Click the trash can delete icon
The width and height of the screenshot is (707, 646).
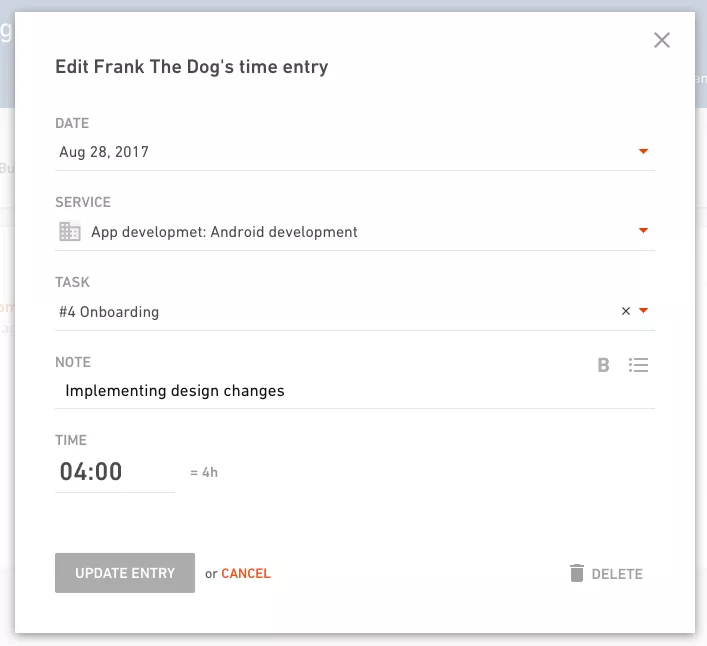click(x=577, y=573)
